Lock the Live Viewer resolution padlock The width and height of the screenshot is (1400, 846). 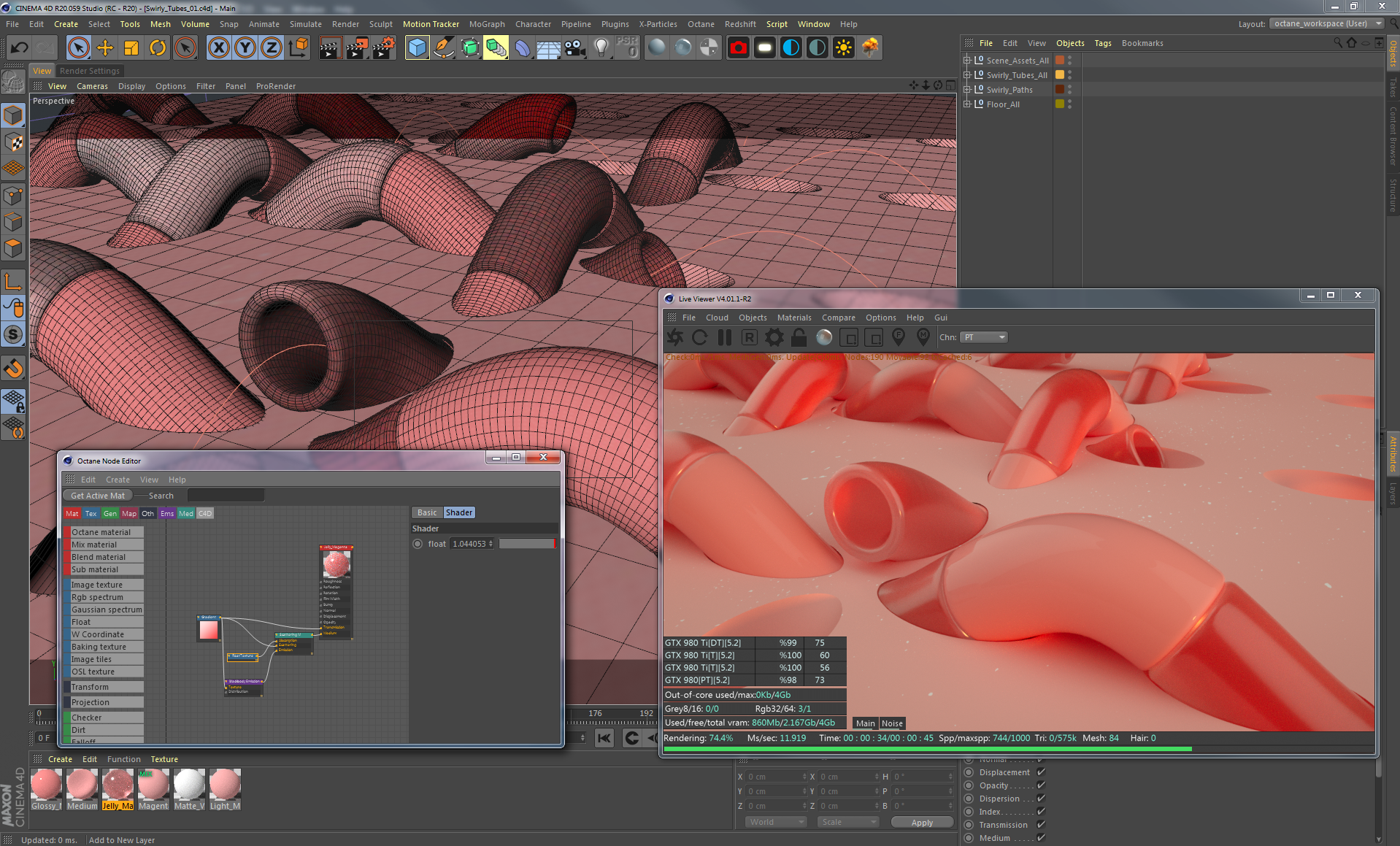[x=799, y=337]
